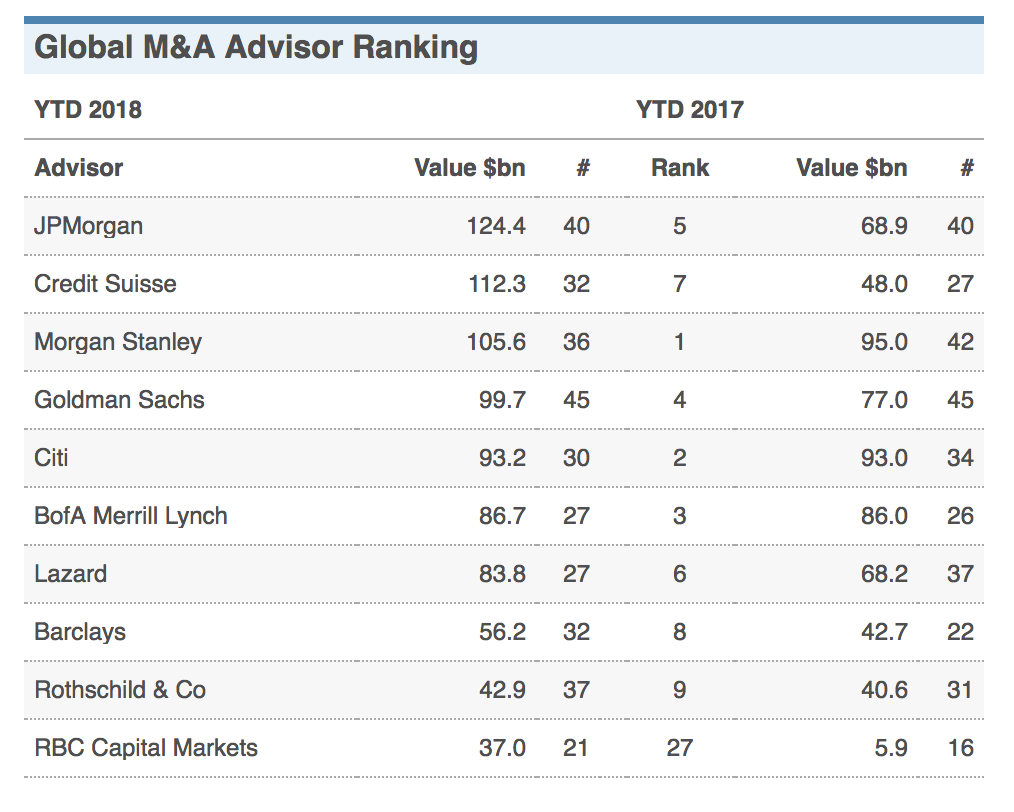Image resolution: width=1014 pixels, height=812 pixels.
Task: Click the BofA Merrill Lynch name
Action: click(x=131, y=516)
